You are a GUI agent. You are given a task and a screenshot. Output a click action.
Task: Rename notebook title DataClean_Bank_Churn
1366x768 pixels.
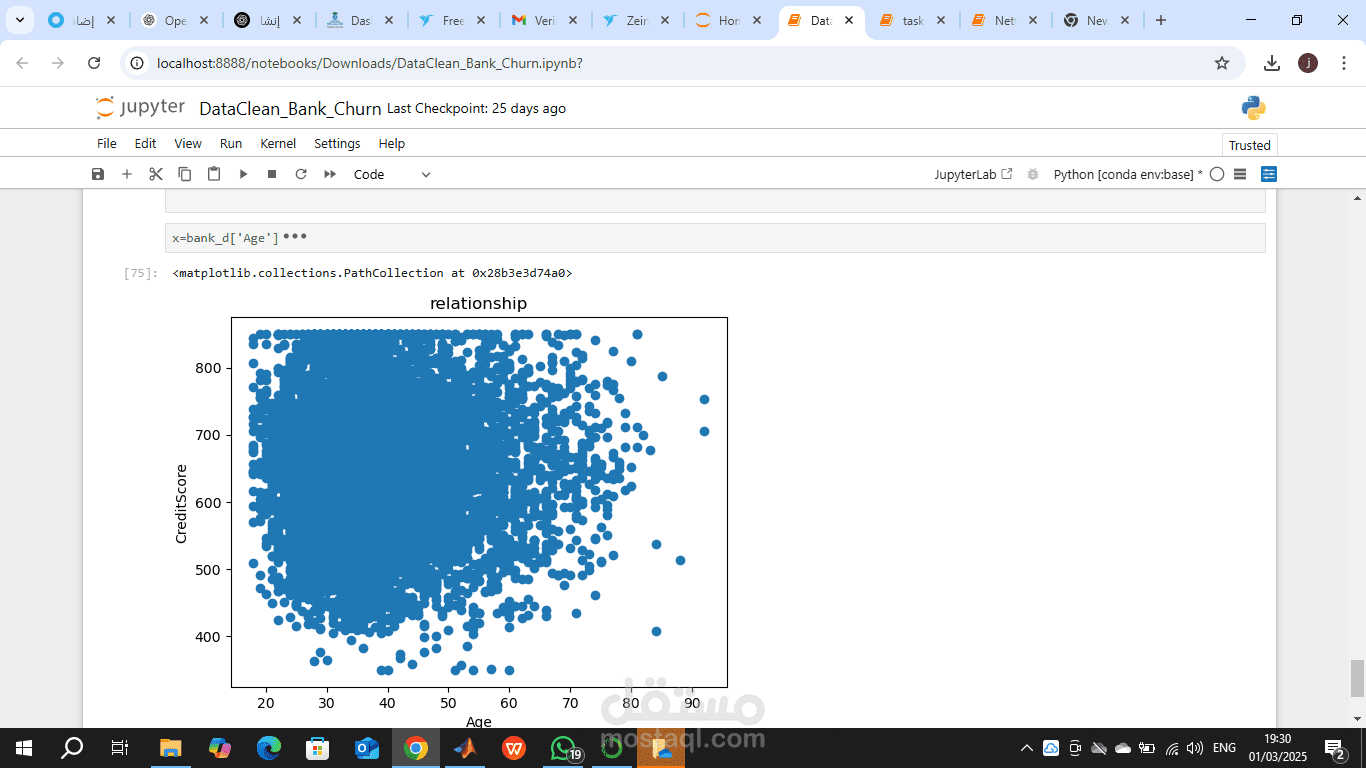[290, 109]
